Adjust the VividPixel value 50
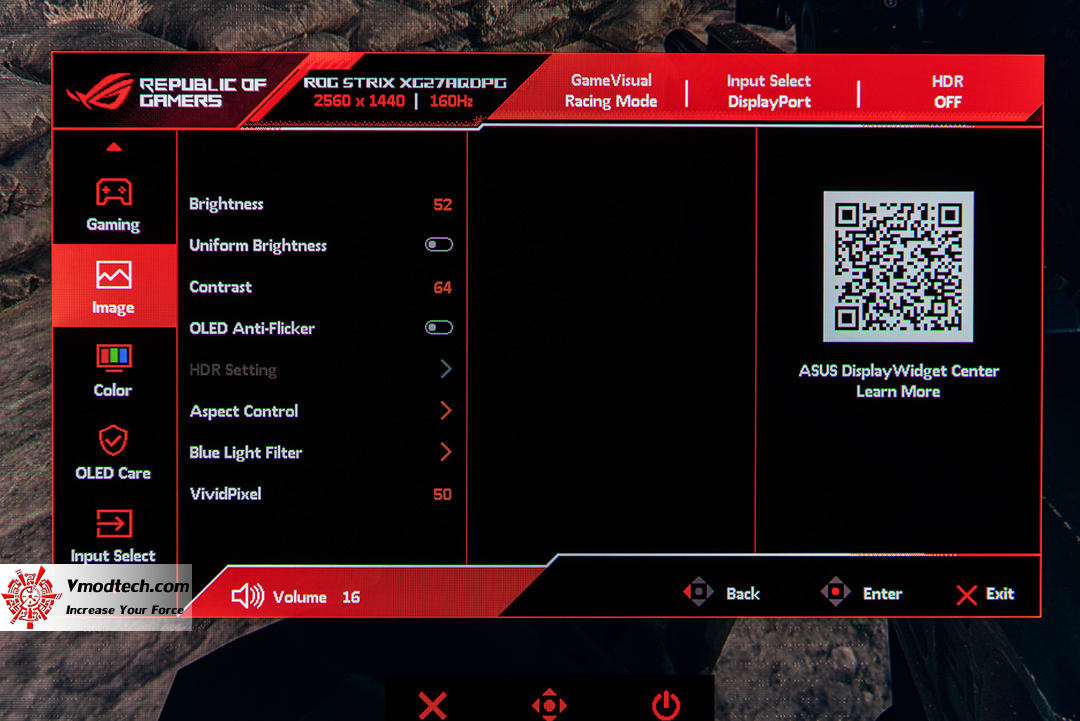Screen dimensions: 1080x721 coord(442,494)
